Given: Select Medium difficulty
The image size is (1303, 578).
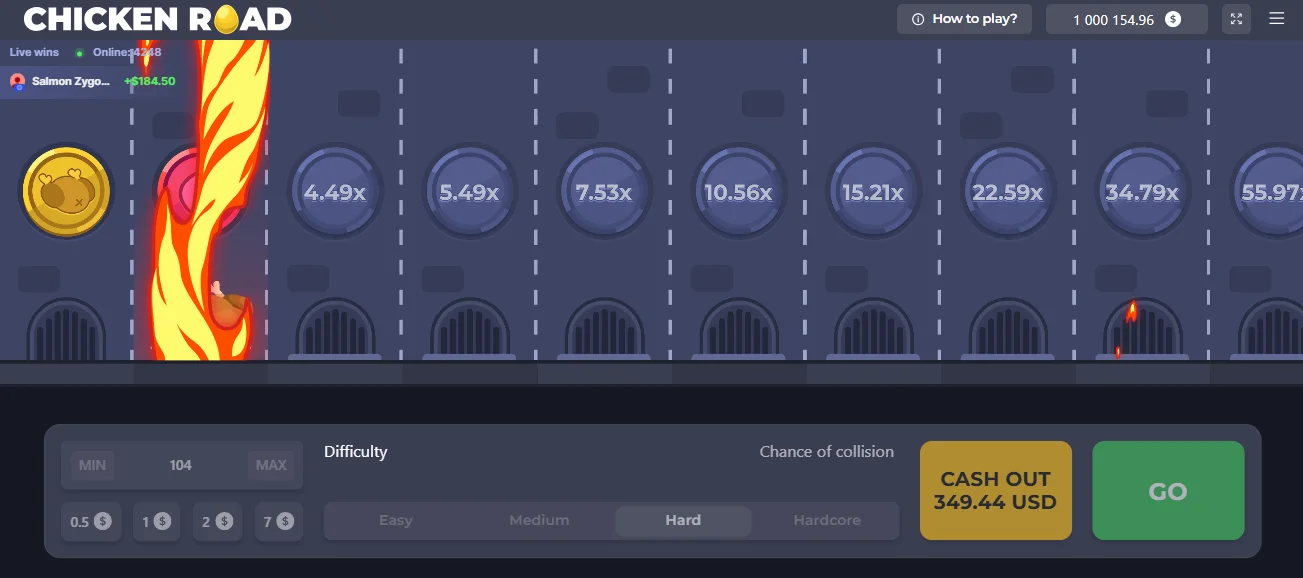Looking at the screenshot, I should pyautogui.click(x=539, y=520).
